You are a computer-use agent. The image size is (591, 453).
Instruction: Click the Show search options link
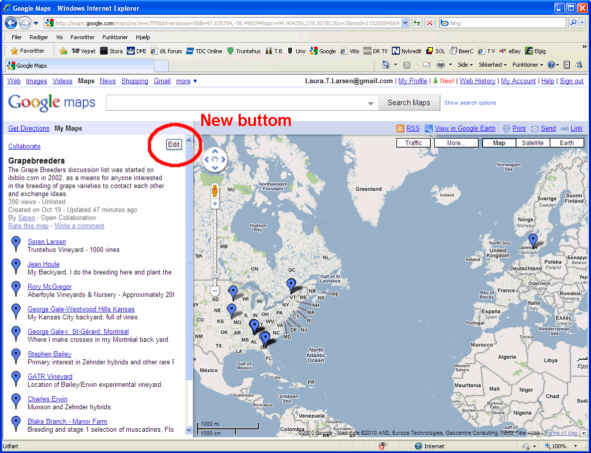(470, 103)
